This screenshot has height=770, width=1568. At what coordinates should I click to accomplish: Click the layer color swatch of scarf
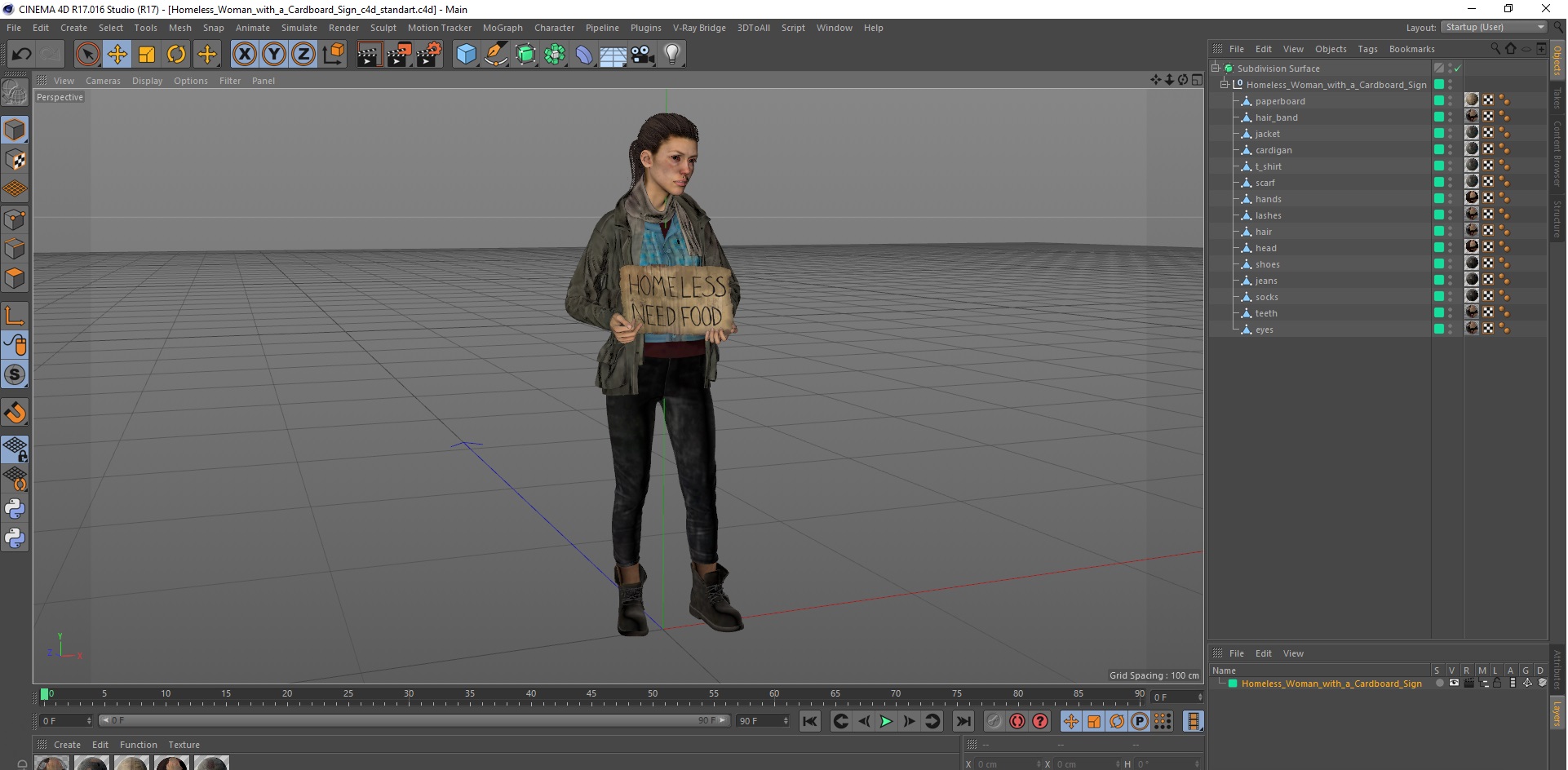click(x=1439, y=182)
